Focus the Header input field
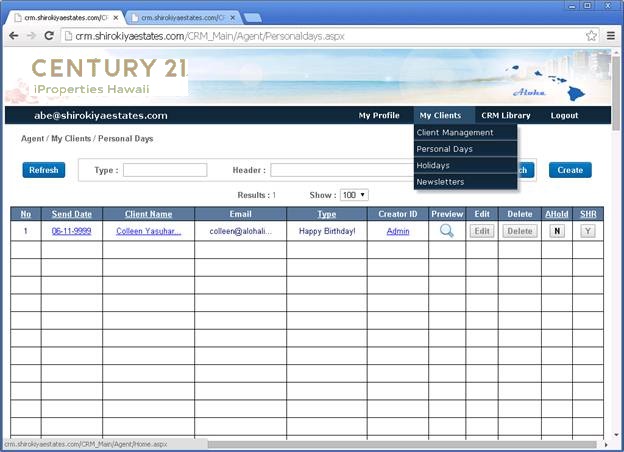This screenshot has height=452, width=624. pos(342,170)
